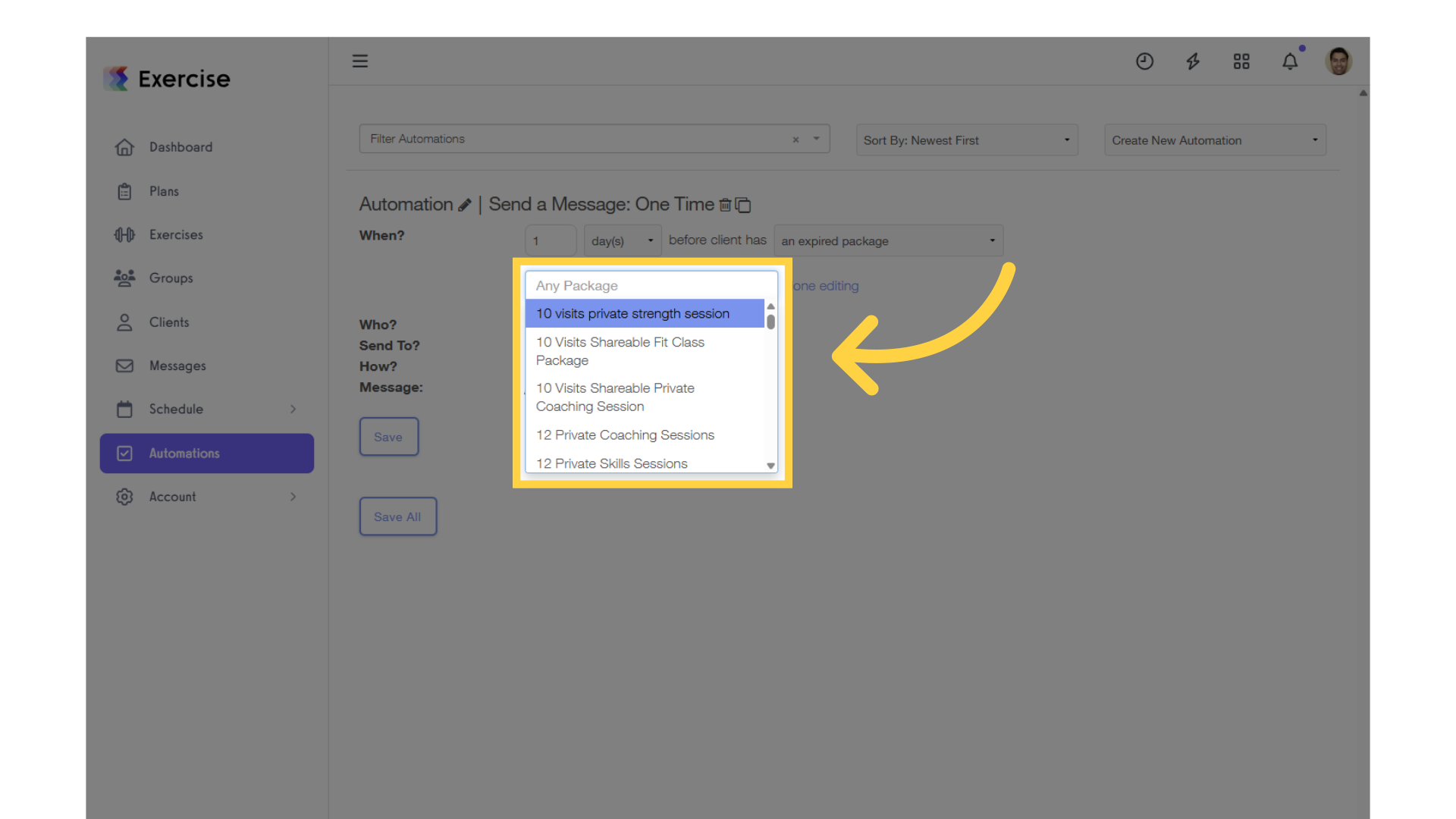Image resolution: width=1456 pixels, height=819 pixels.
Task: Open the apps grid icon
Action: point(1241,61)
